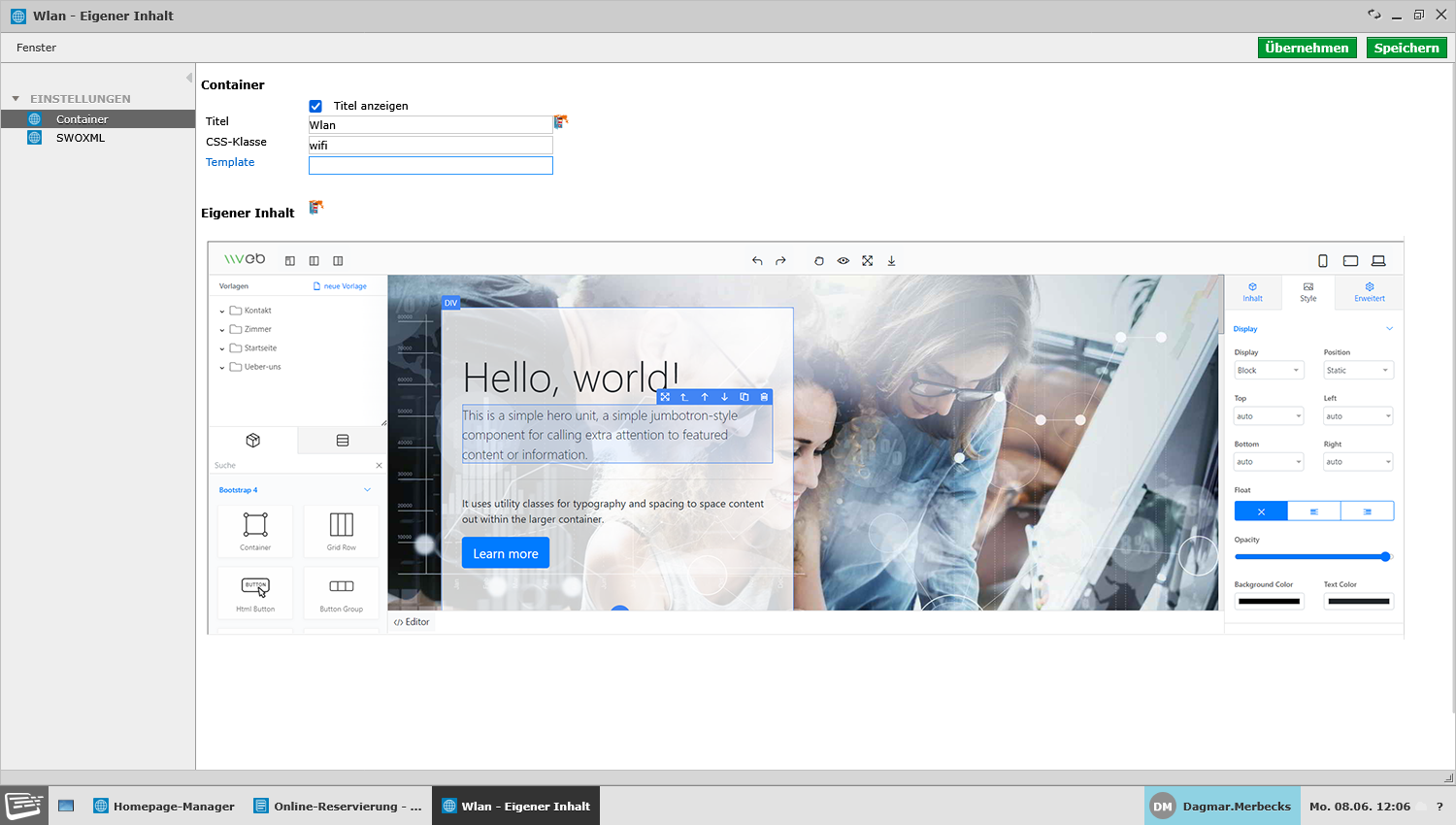Click the Opacity slider handle
Viewport: 1456px width, 825px height.
coord(1385,557)
